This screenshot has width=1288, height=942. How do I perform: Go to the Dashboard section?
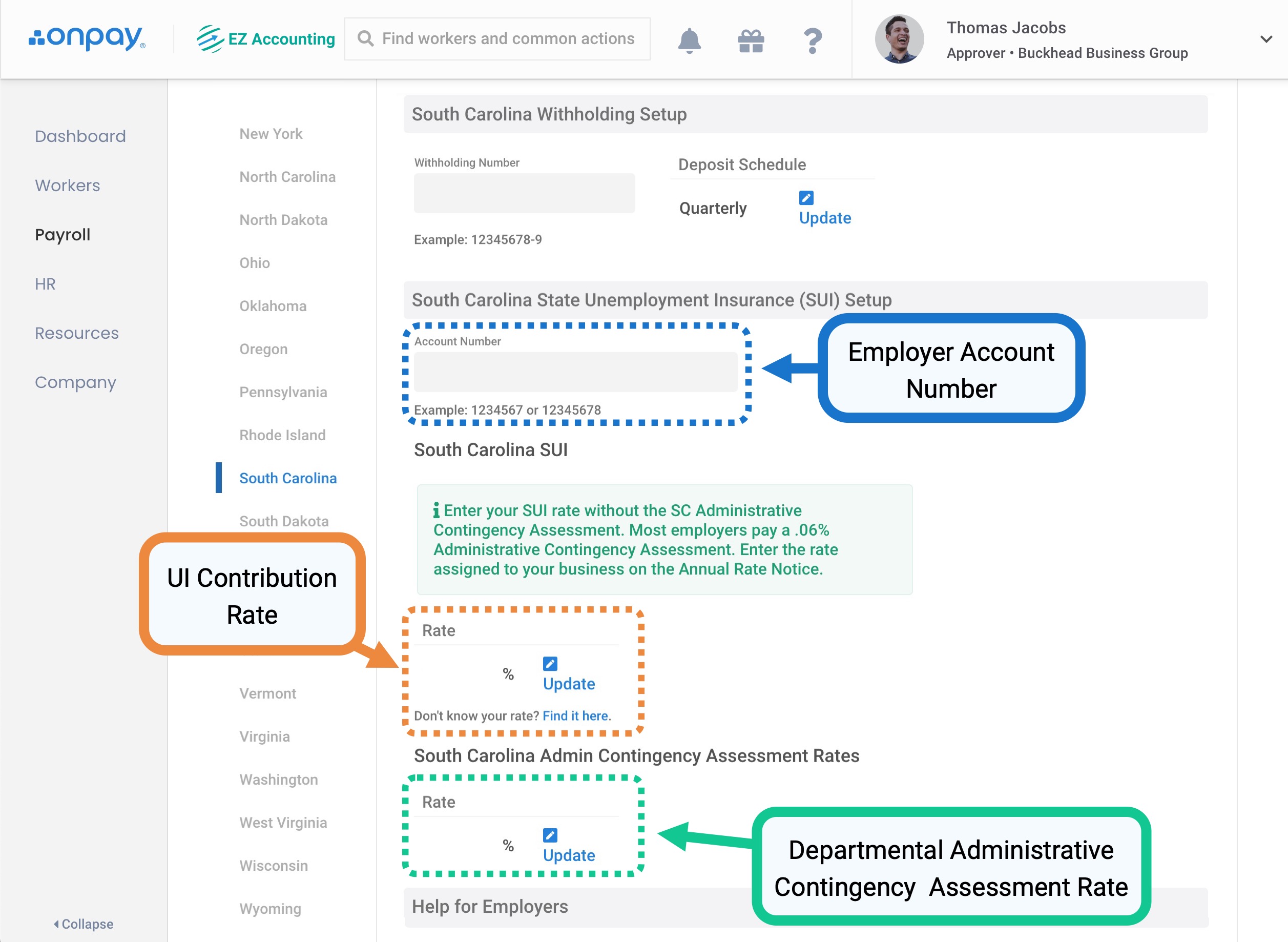tap(80, 136)
